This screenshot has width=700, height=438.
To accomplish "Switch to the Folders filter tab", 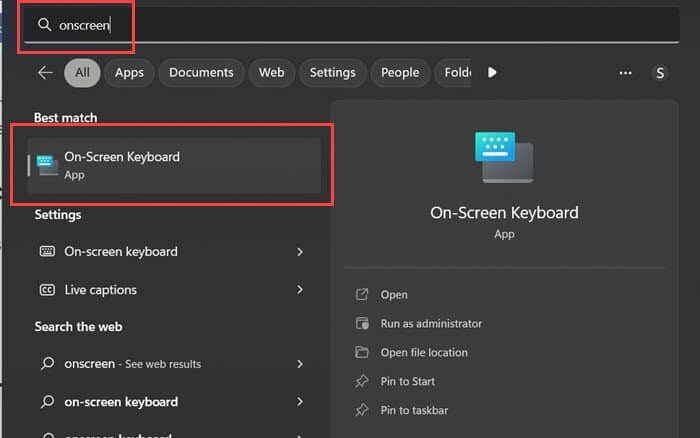I will pos(454,72).
